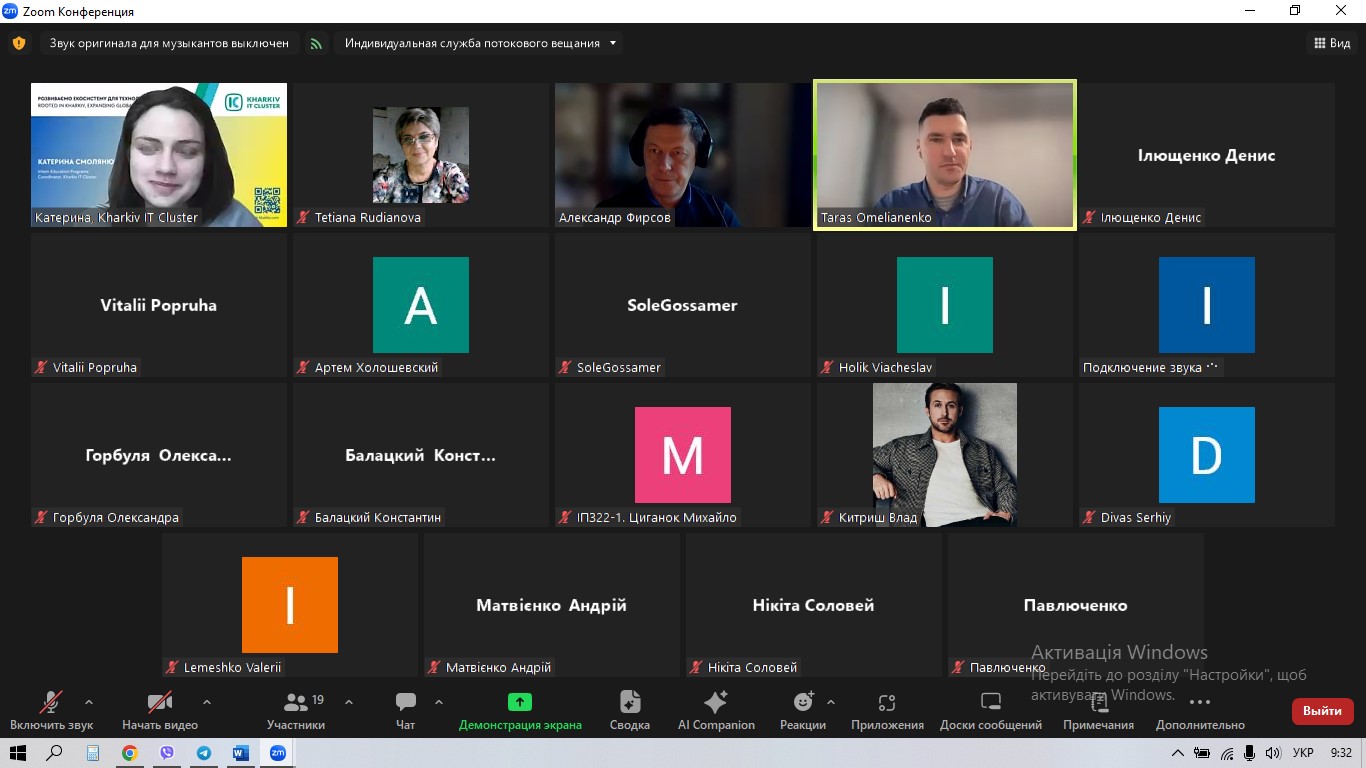The height and width of the screenshot is (768, 1366).
Task: Click Китриш Влад profile photo tile
Action: point(945,455)
